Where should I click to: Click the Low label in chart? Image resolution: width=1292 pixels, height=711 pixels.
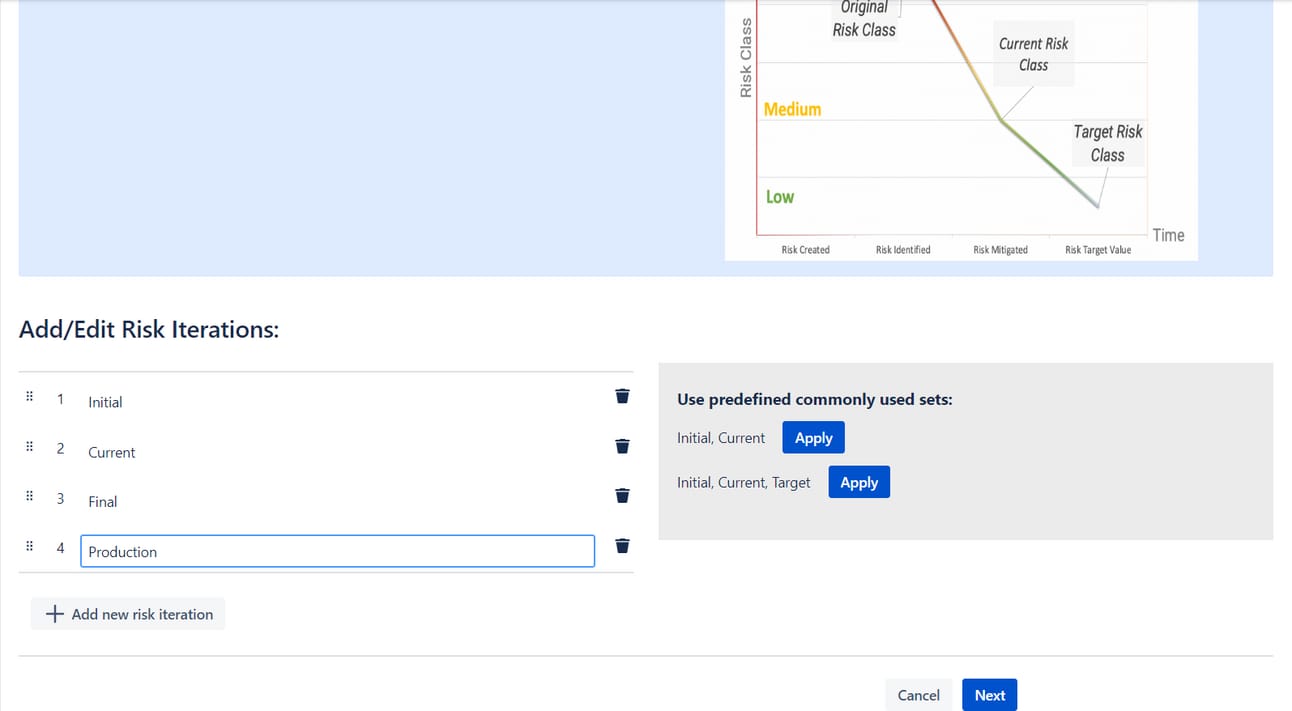[780, 197]
